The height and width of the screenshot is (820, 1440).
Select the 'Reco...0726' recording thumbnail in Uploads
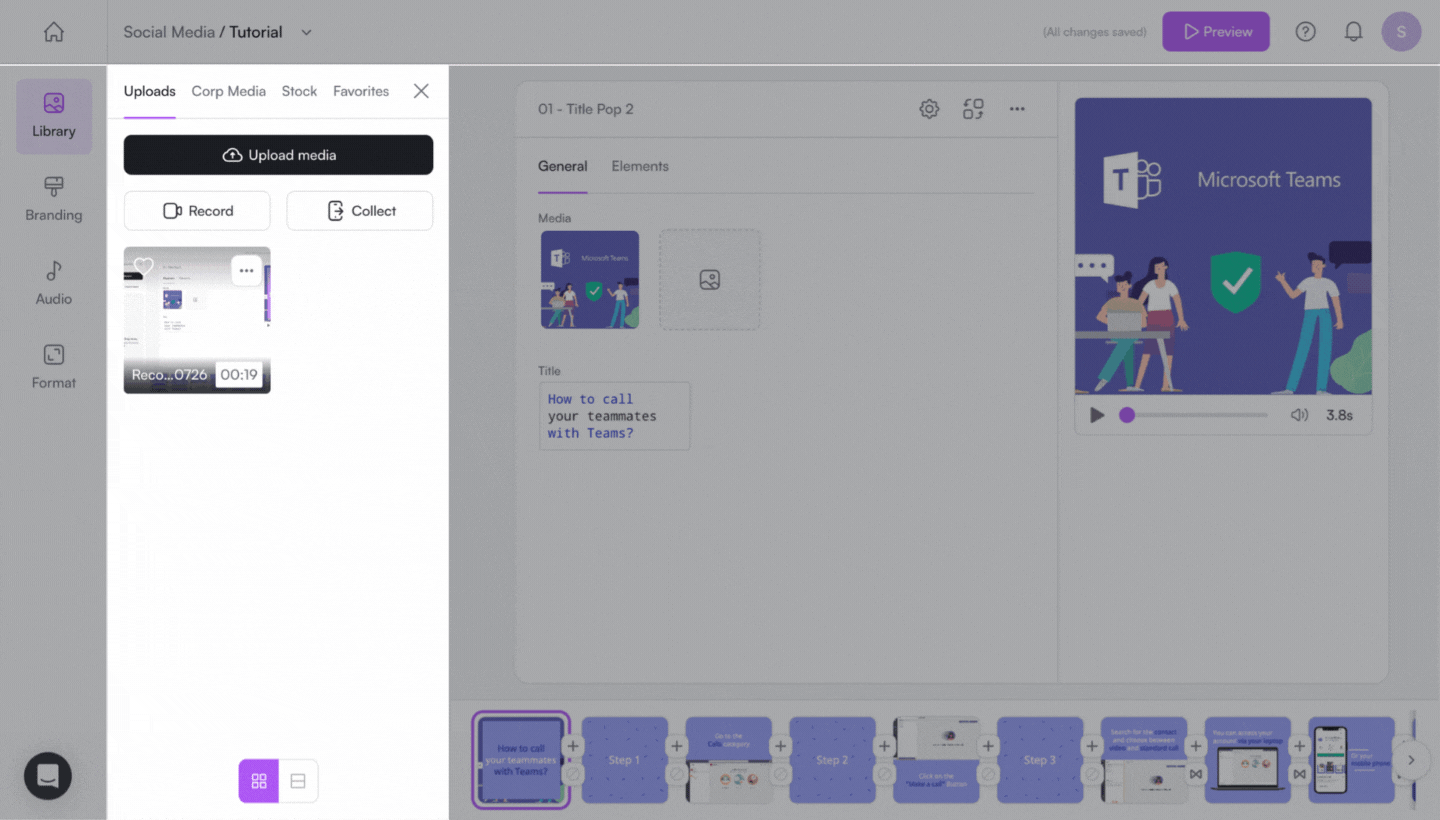tap(197, 320)
